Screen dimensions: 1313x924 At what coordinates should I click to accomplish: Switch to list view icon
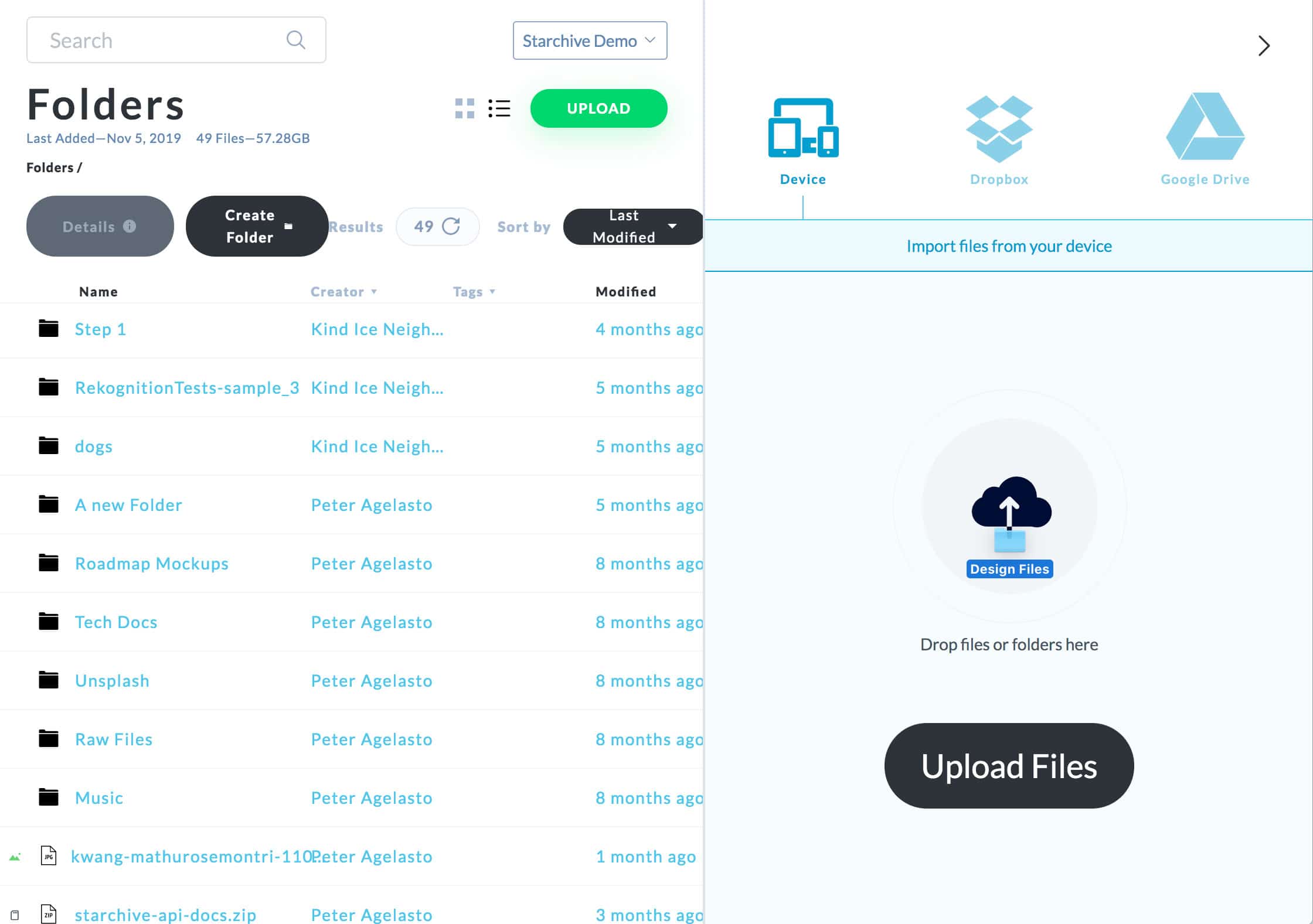(x=499, y=108)
